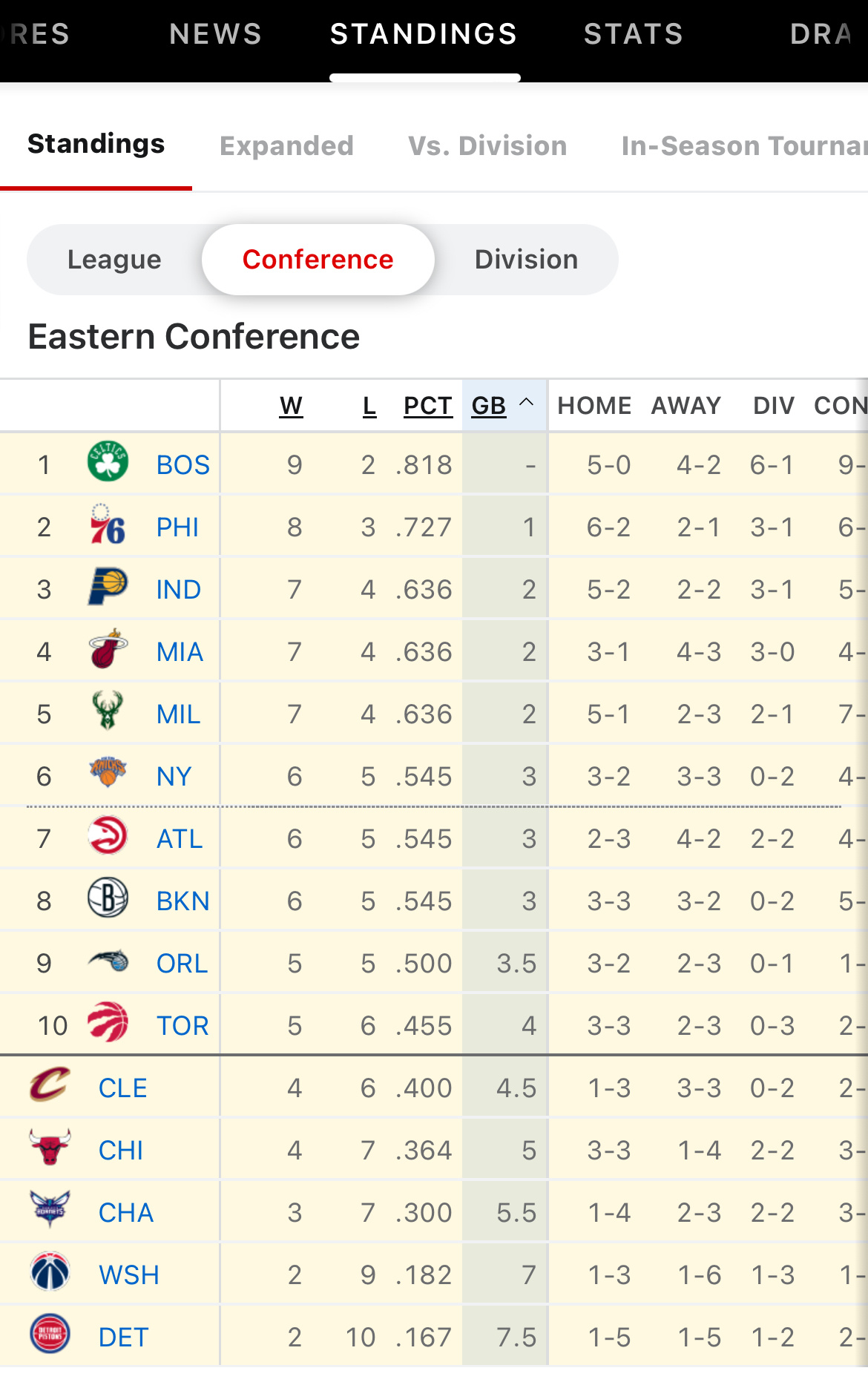Select the Chicago Bulls logo
Viewport: 868px width, 1385px height.
(50, 1147)
